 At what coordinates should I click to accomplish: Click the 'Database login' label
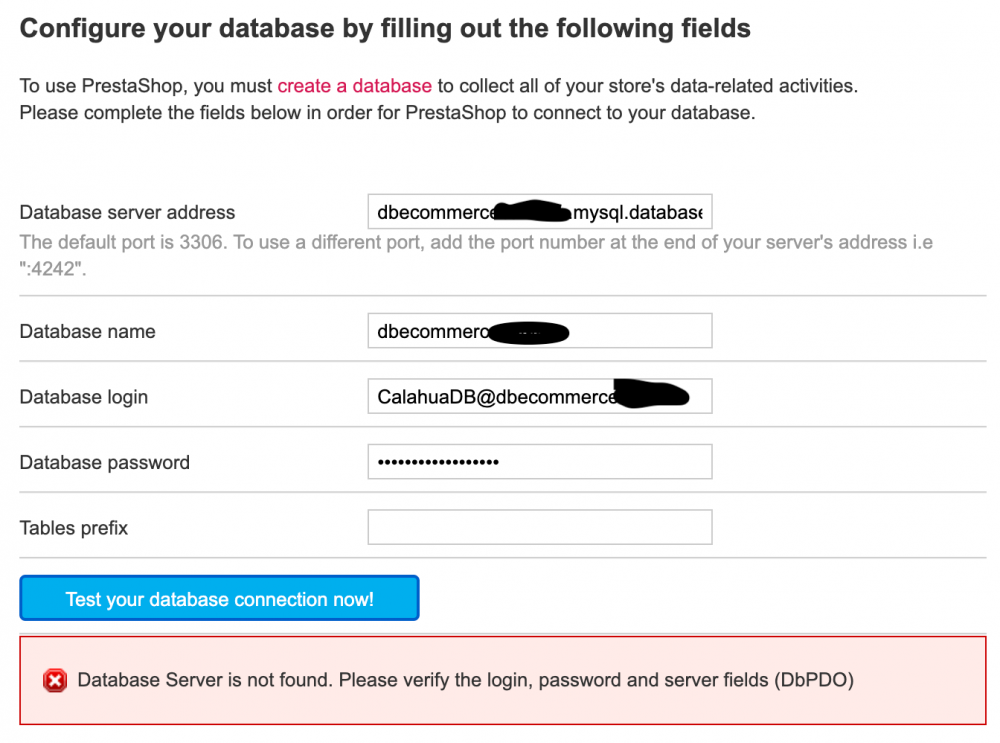(83, 397)
